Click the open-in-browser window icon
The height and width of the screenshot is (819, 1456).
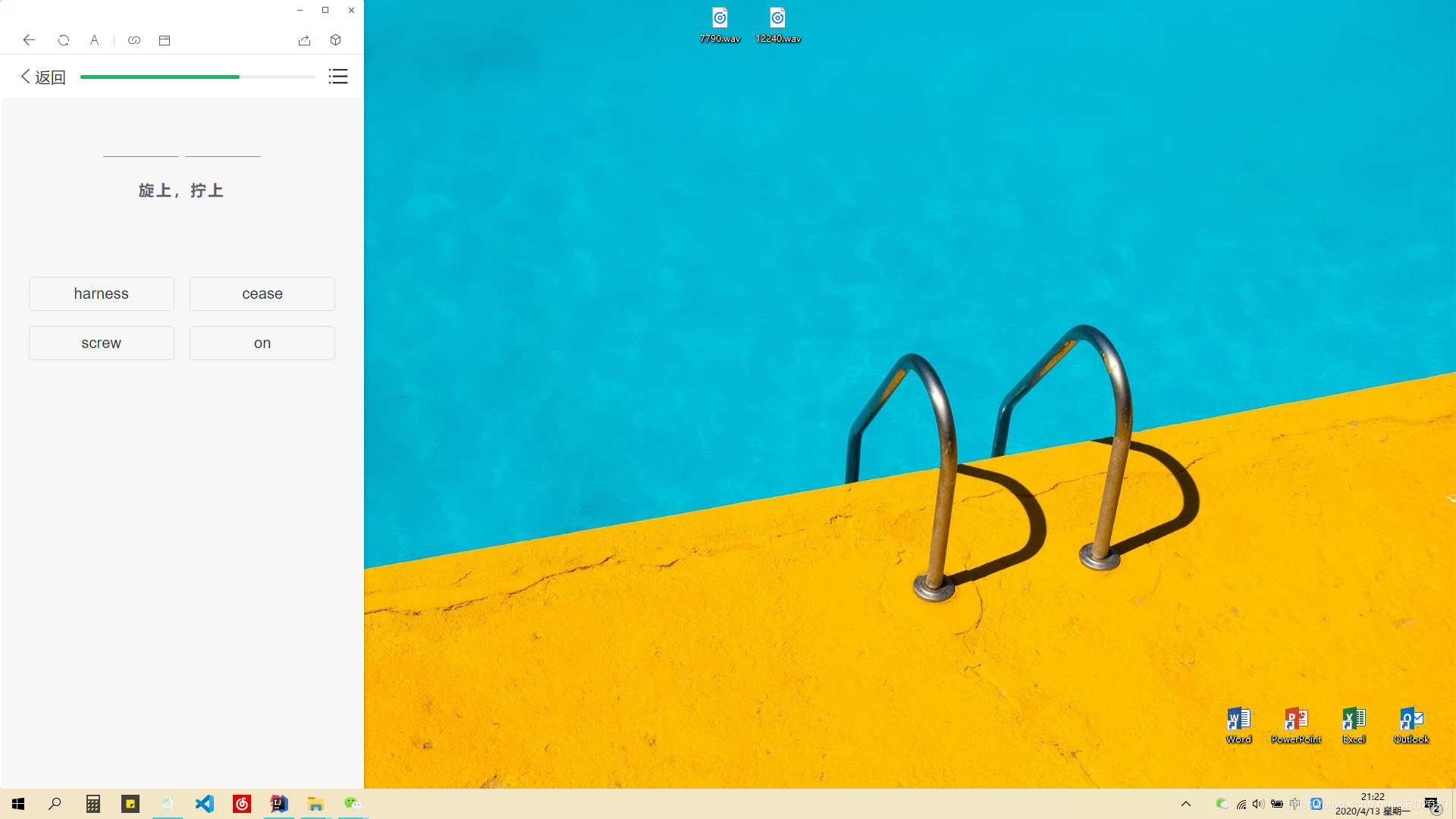[165, 40]
